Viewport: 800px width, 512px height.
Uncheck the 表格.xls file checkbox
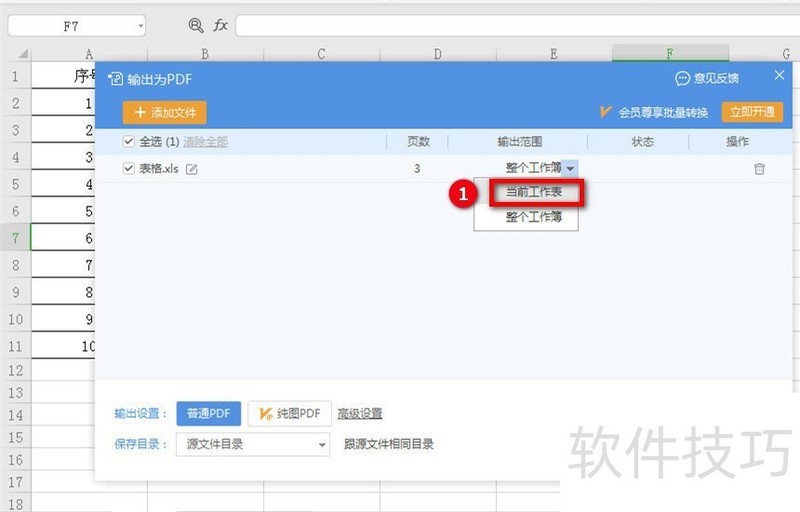pyautogui.click(x=129, y=168)
